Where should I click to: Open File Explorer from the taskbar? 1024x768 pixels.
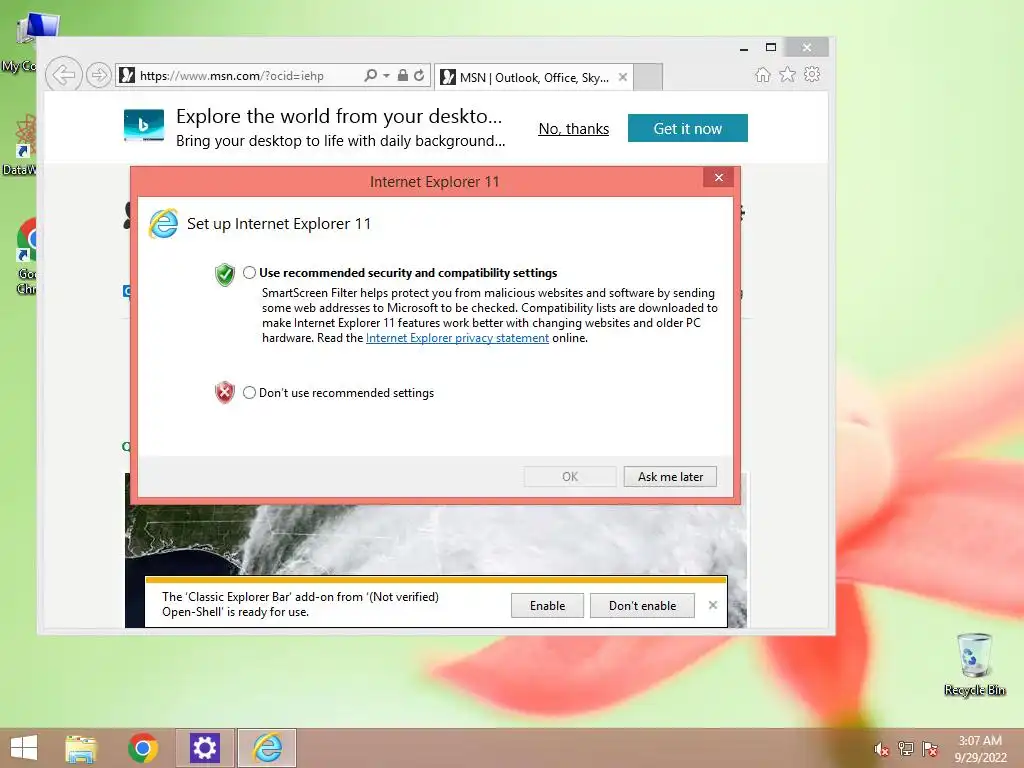point(81,748)
